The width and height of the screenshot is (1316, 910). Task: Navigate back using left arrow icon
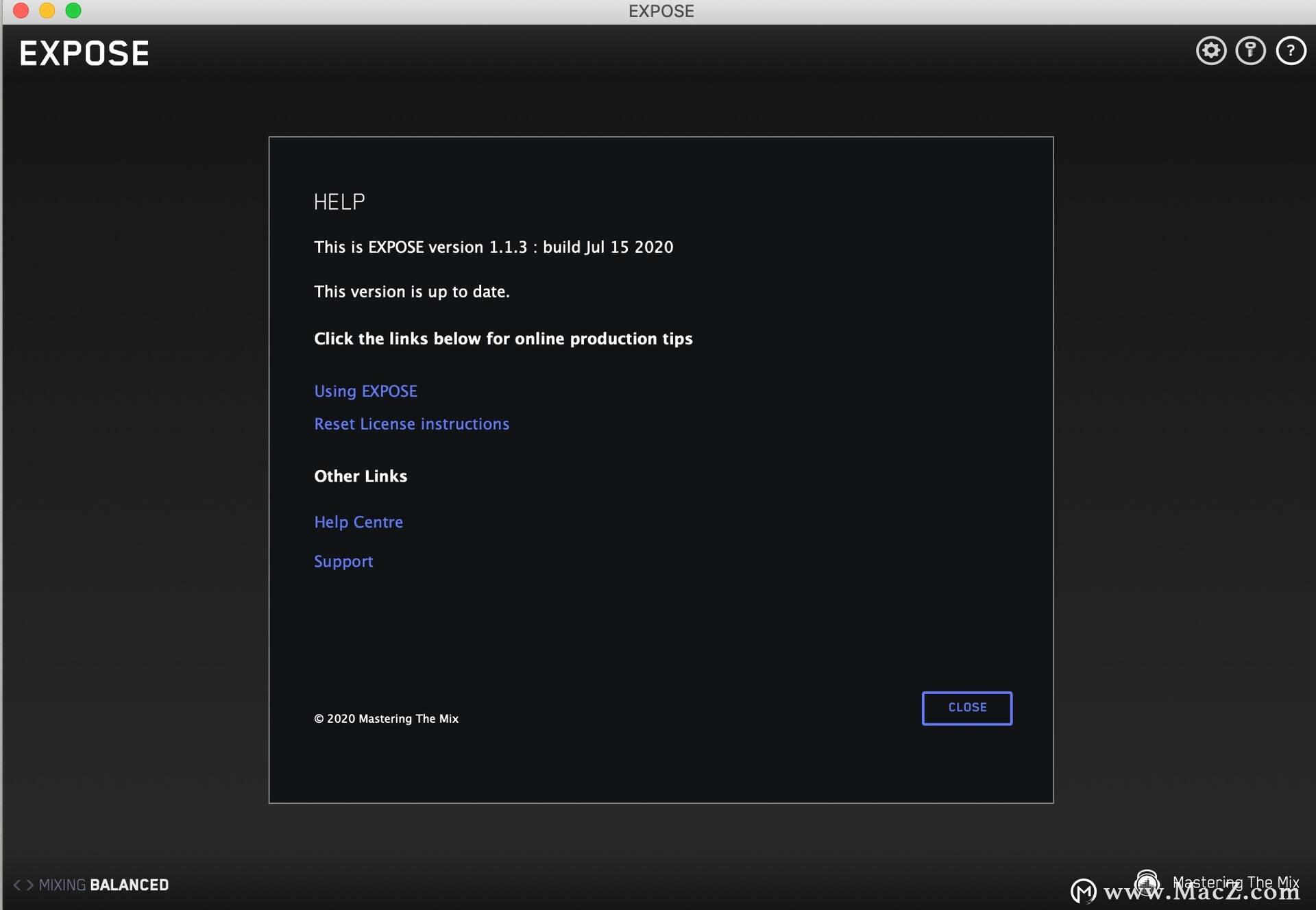14,884
